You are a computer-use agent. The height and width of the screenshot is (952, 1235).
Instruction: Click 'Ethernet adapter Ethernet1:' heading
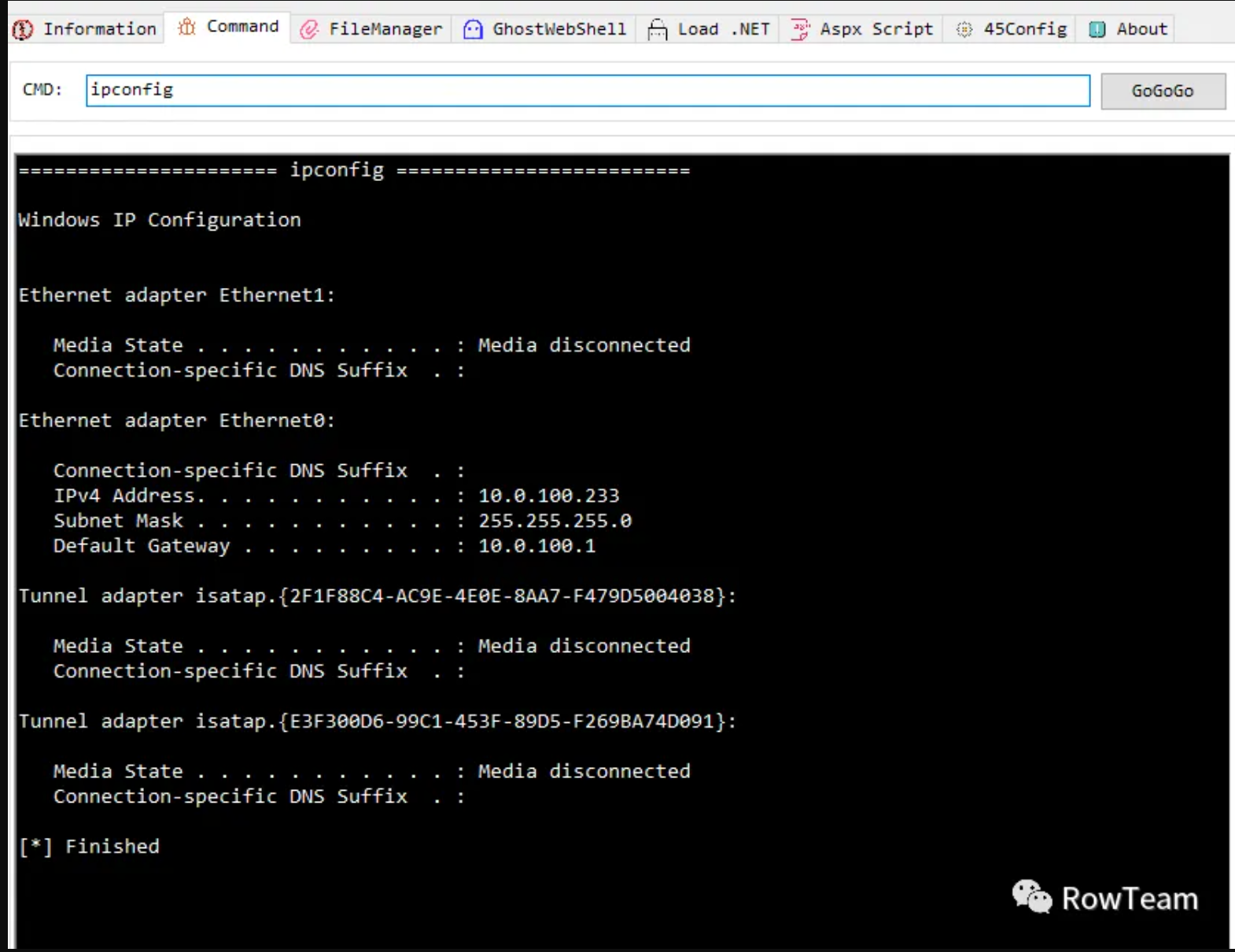pos(177,295)
